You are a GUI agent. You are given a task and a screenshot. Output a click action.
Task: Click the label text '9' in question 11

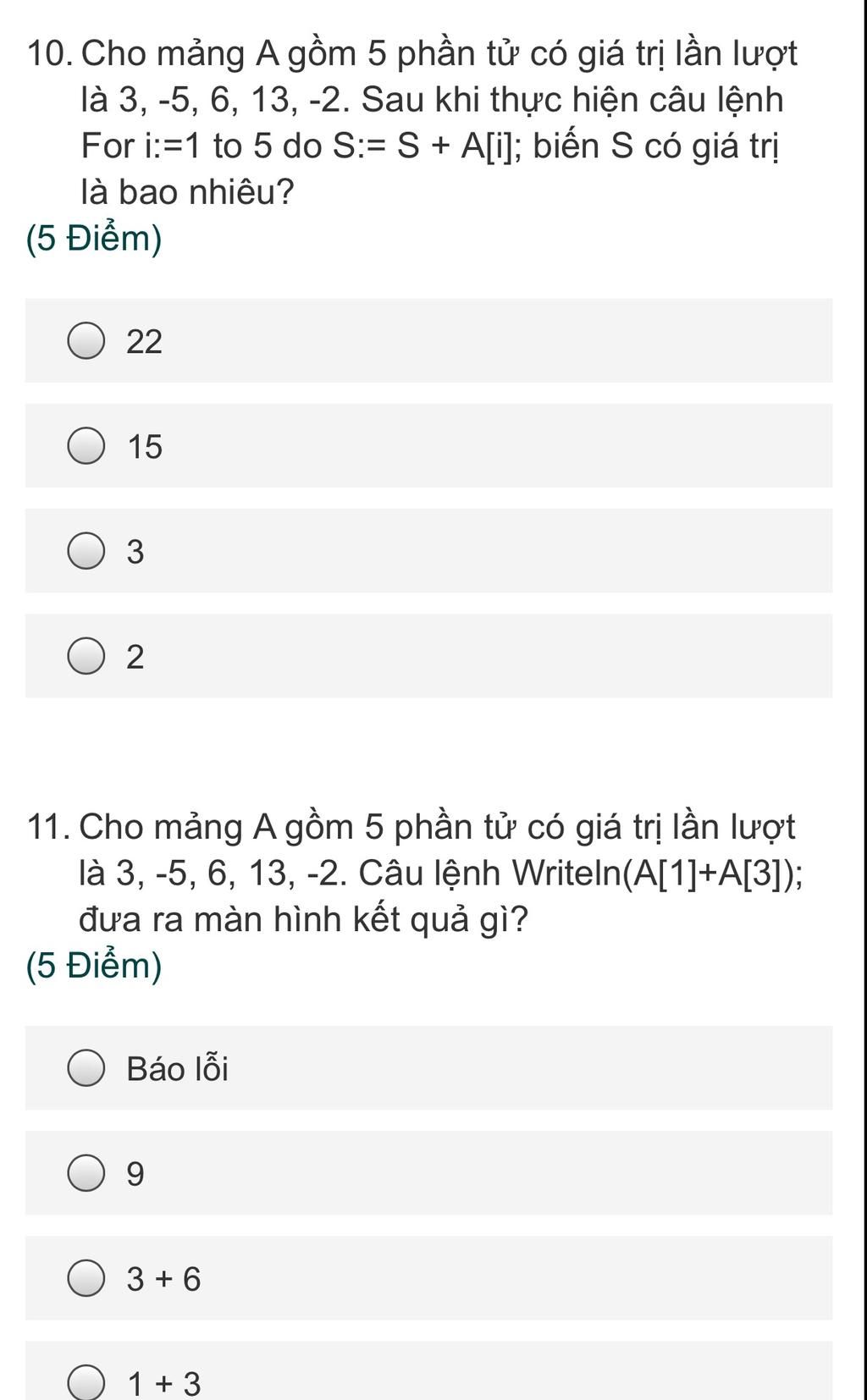coord(135,1175)
